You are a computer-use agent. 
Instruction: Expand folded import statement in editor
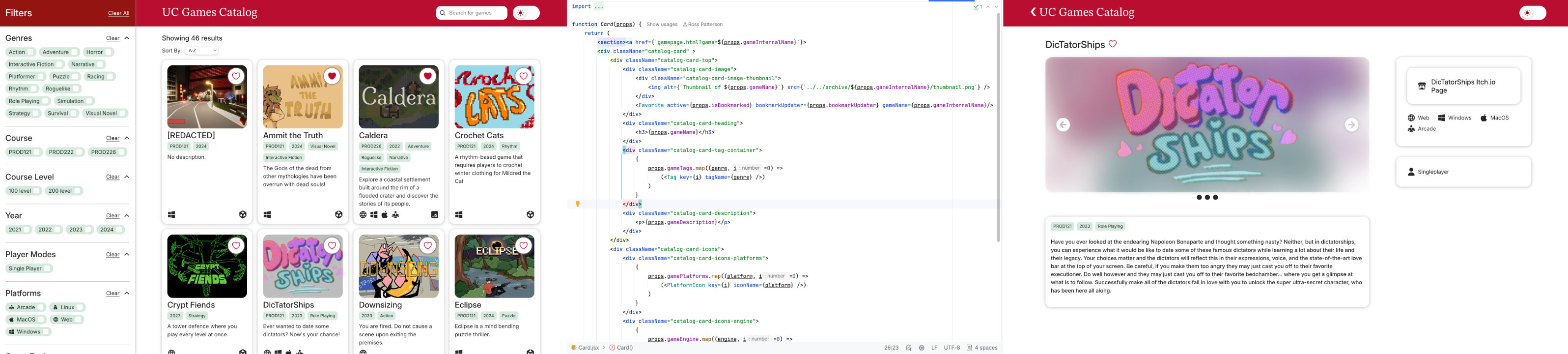tap(599, 6)
